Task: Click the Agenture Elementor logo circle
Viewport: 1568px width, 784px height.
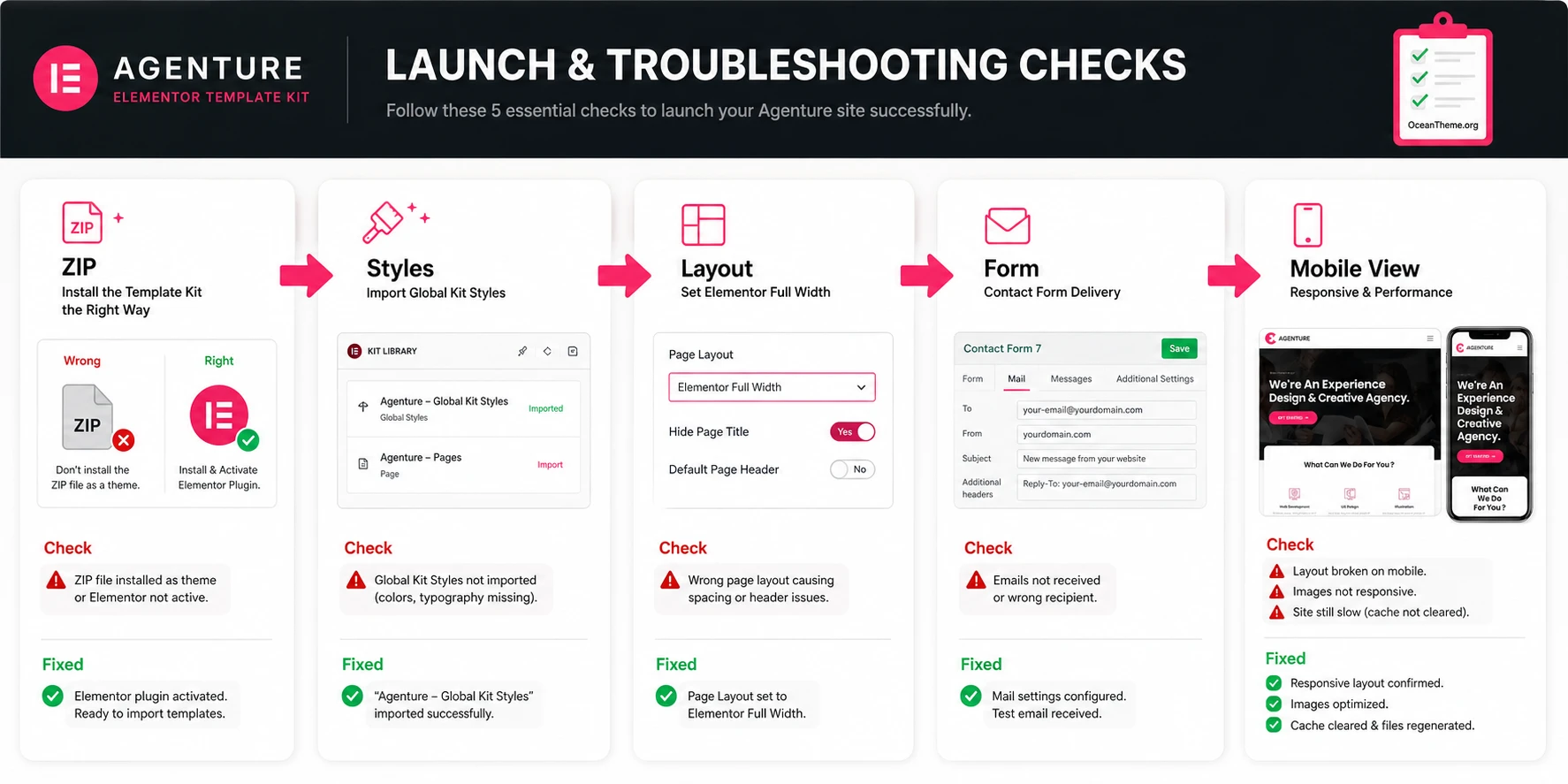Action: (x=65, y=79)
